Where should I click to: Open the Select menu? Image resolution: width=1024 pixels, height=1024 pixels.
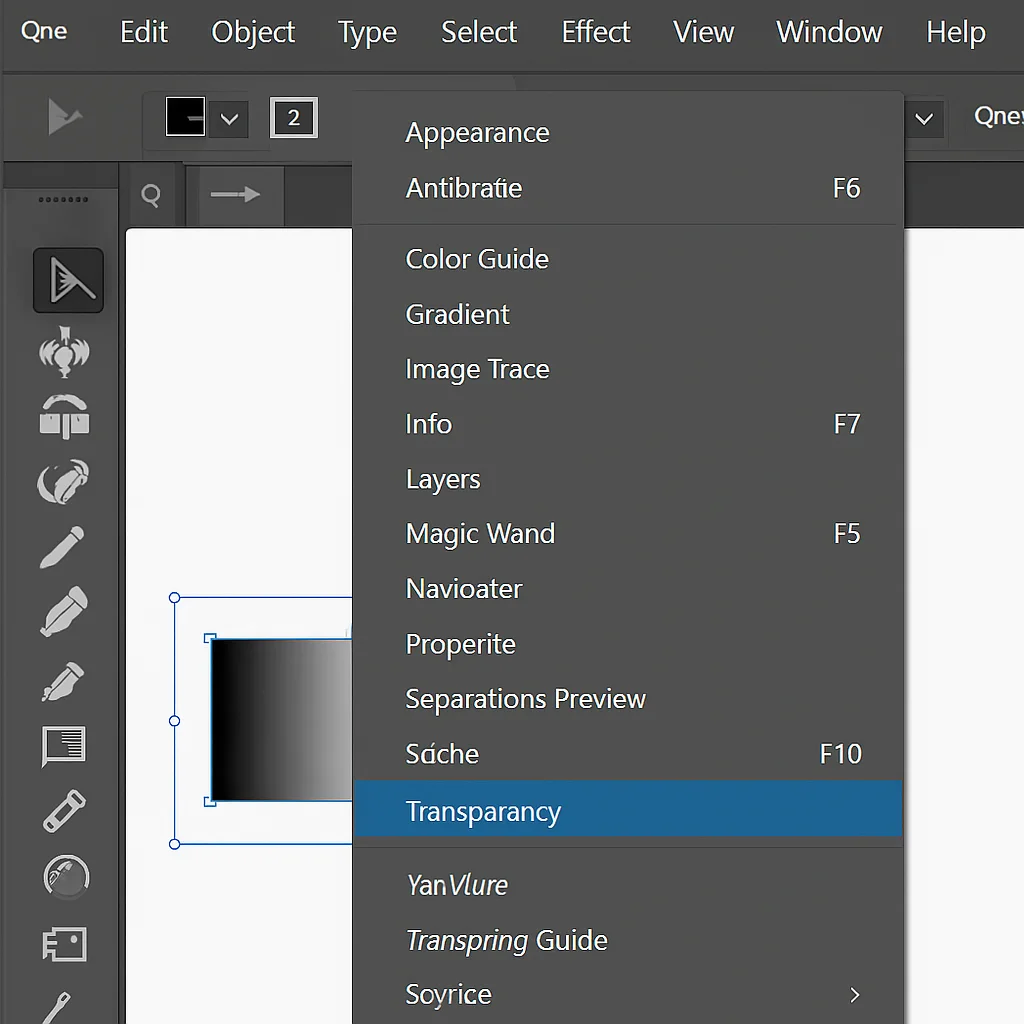click(x=479, y=31)
